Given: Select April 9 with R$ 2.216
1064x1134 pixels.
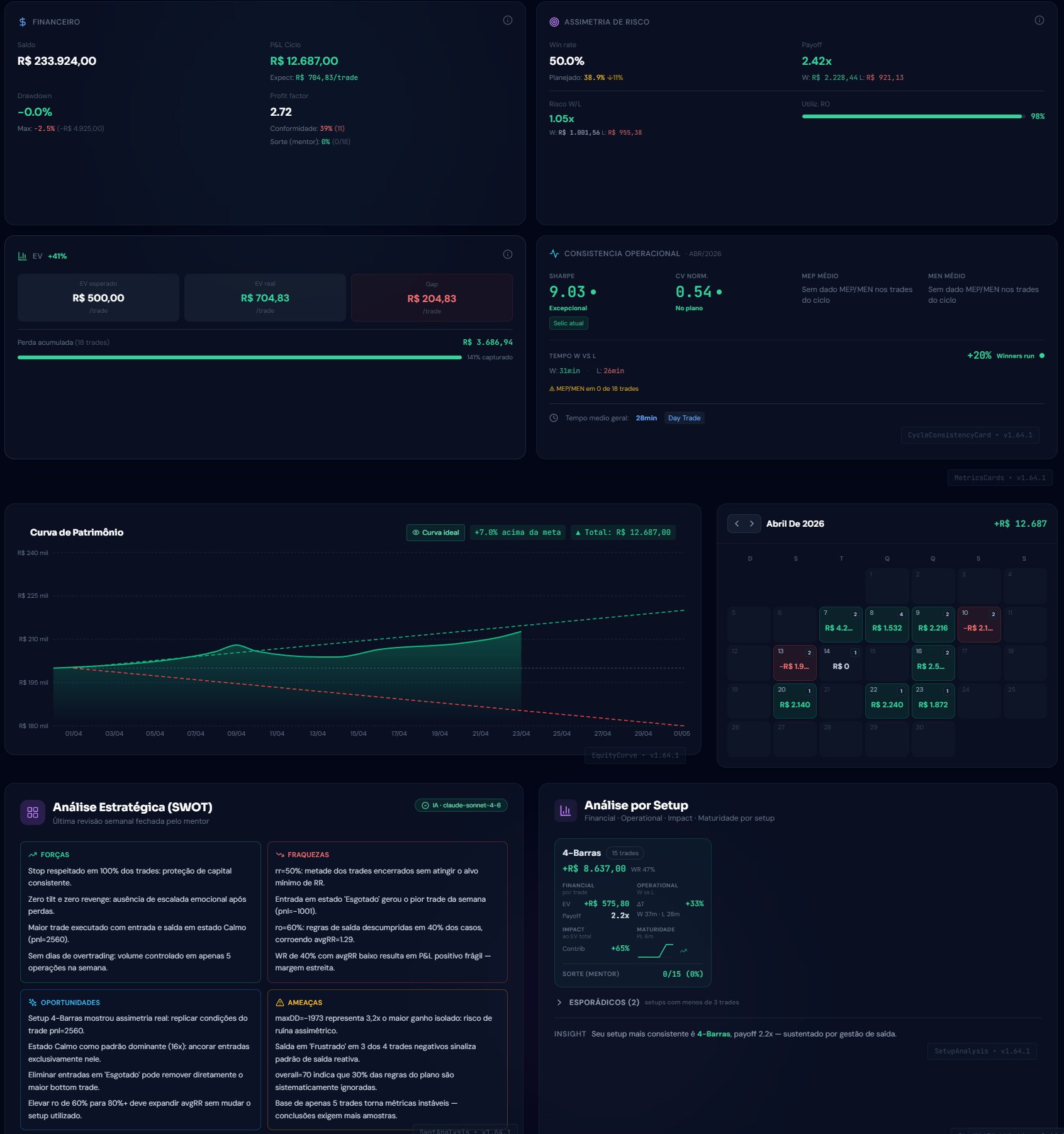Looking at the screenshot, I should 932,624.
